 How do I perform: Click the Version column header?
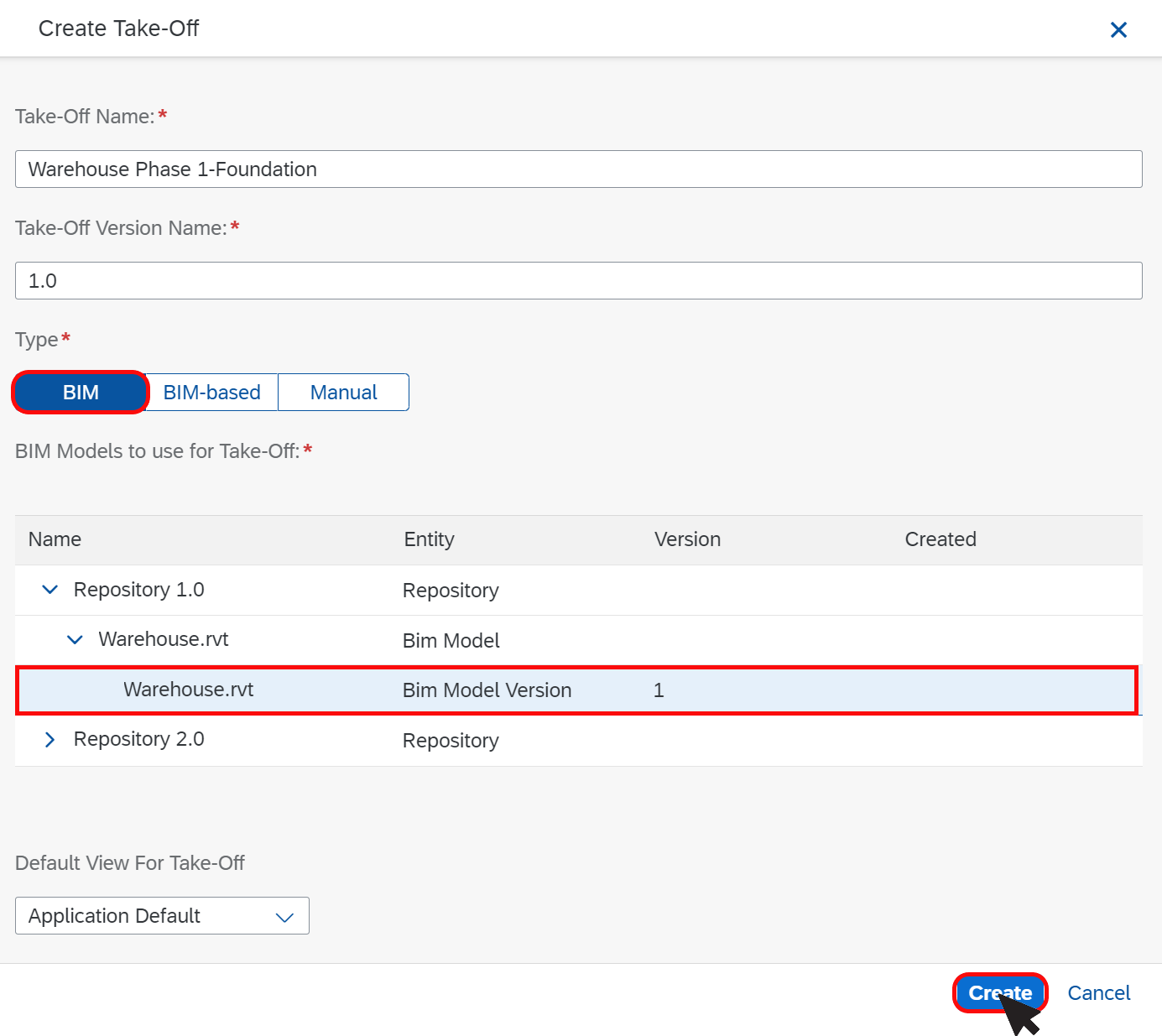688,539
